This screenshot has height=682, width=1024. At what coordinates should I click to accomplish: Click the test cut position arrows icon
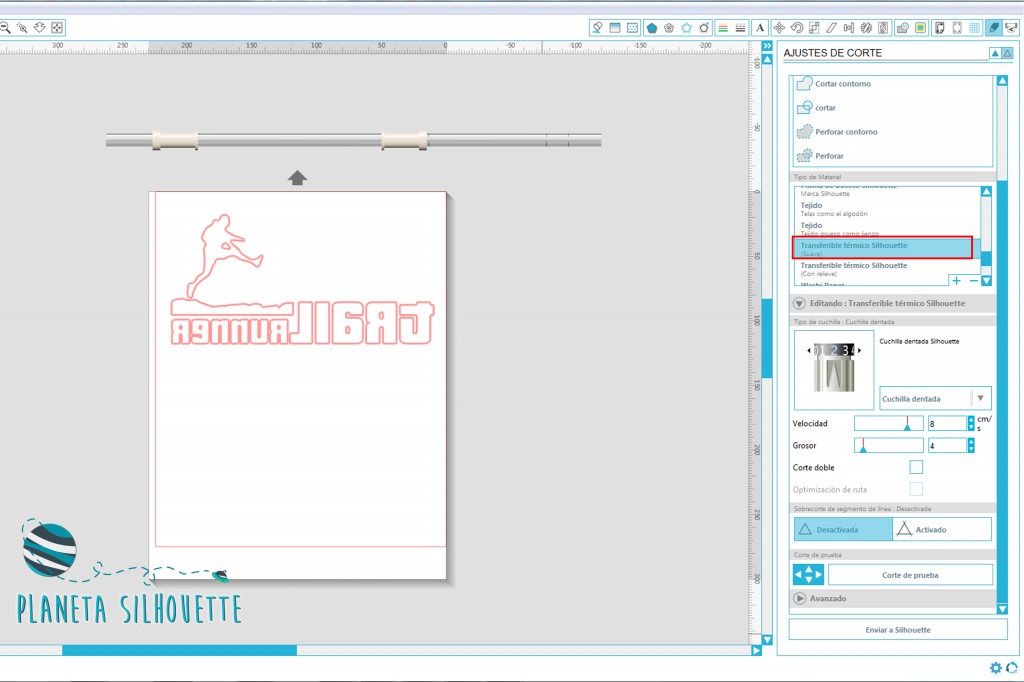tap(808, 575)
